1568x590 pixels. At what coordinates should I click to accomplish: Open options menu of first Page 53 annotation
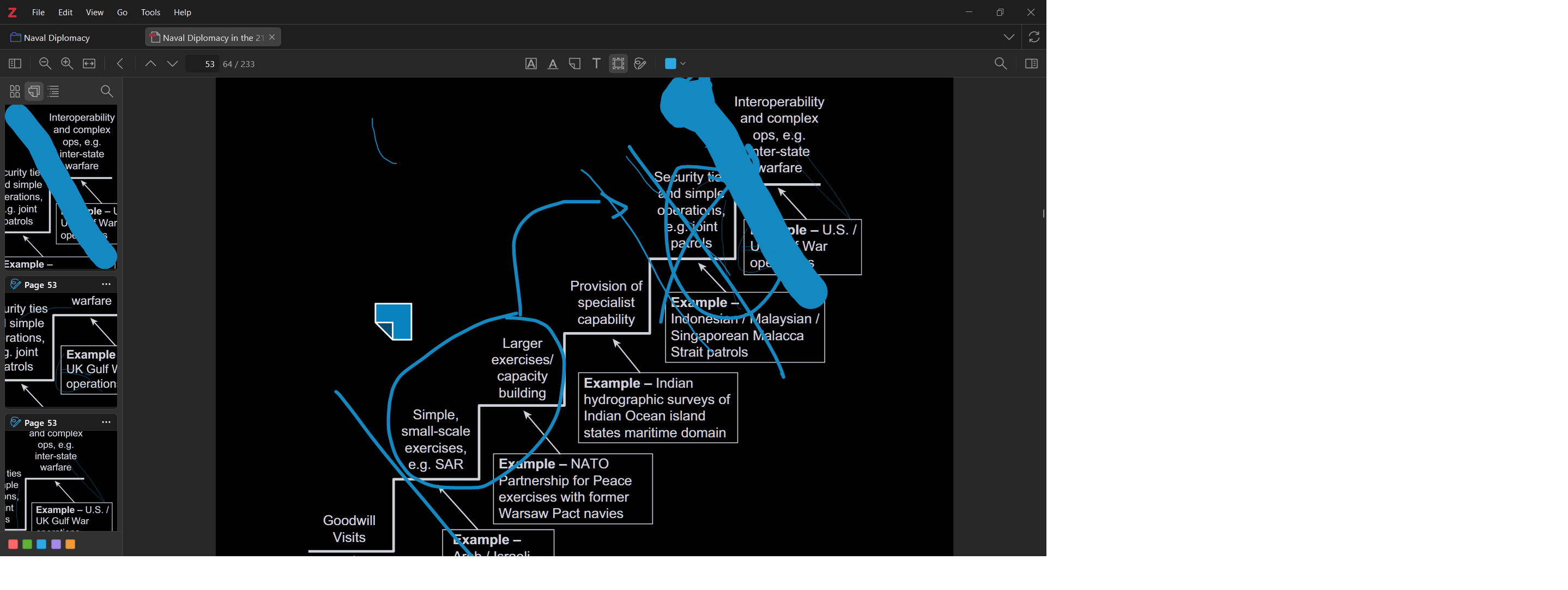point(106,284)
